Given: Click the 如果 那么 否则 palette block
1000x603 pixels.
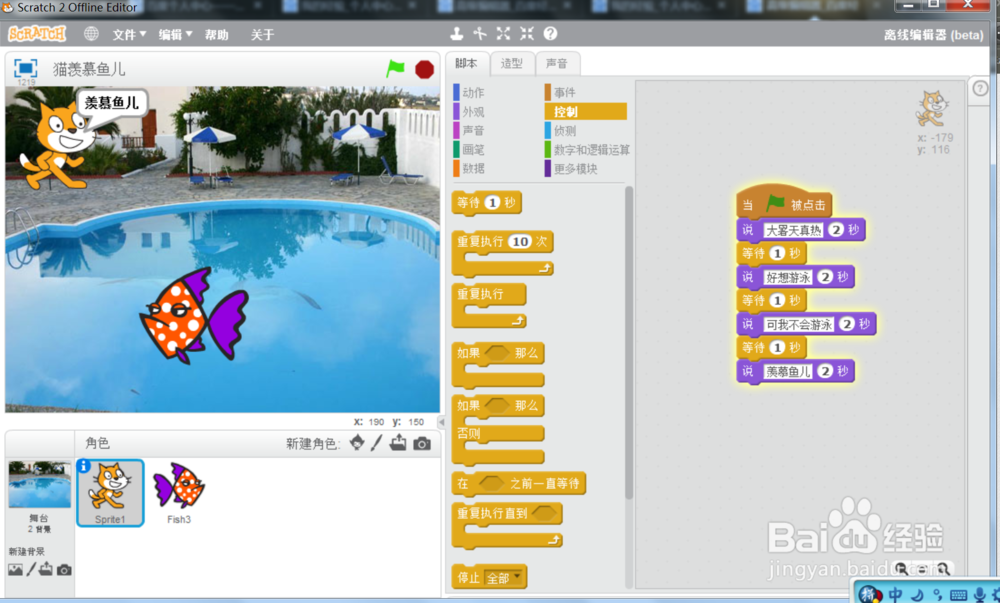Looking at the screenshot, I should (498, 430).
